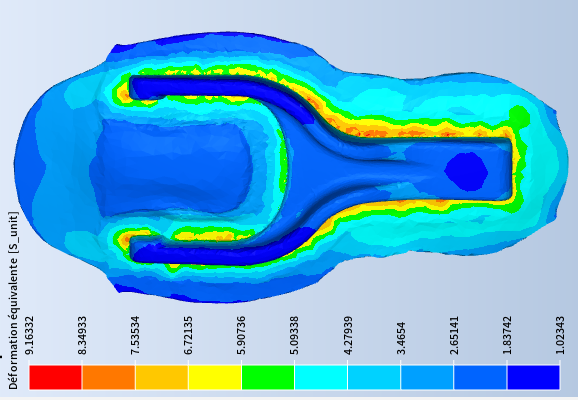Click the legend value 2.65141
This screenshot has height=400, width=578.
(454, 335)
